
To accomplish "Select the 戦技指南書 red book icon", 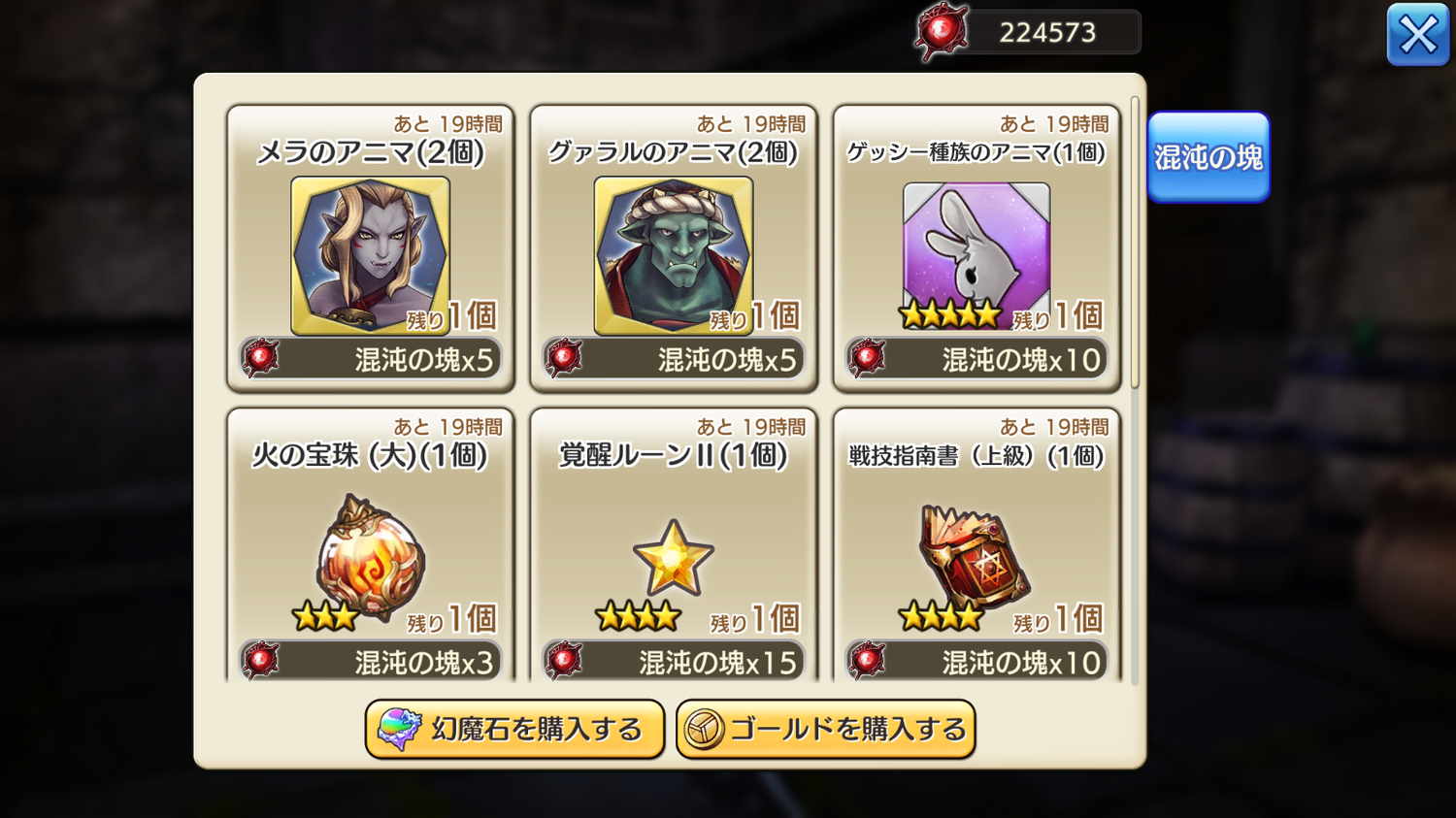I will tap(975, 557).
